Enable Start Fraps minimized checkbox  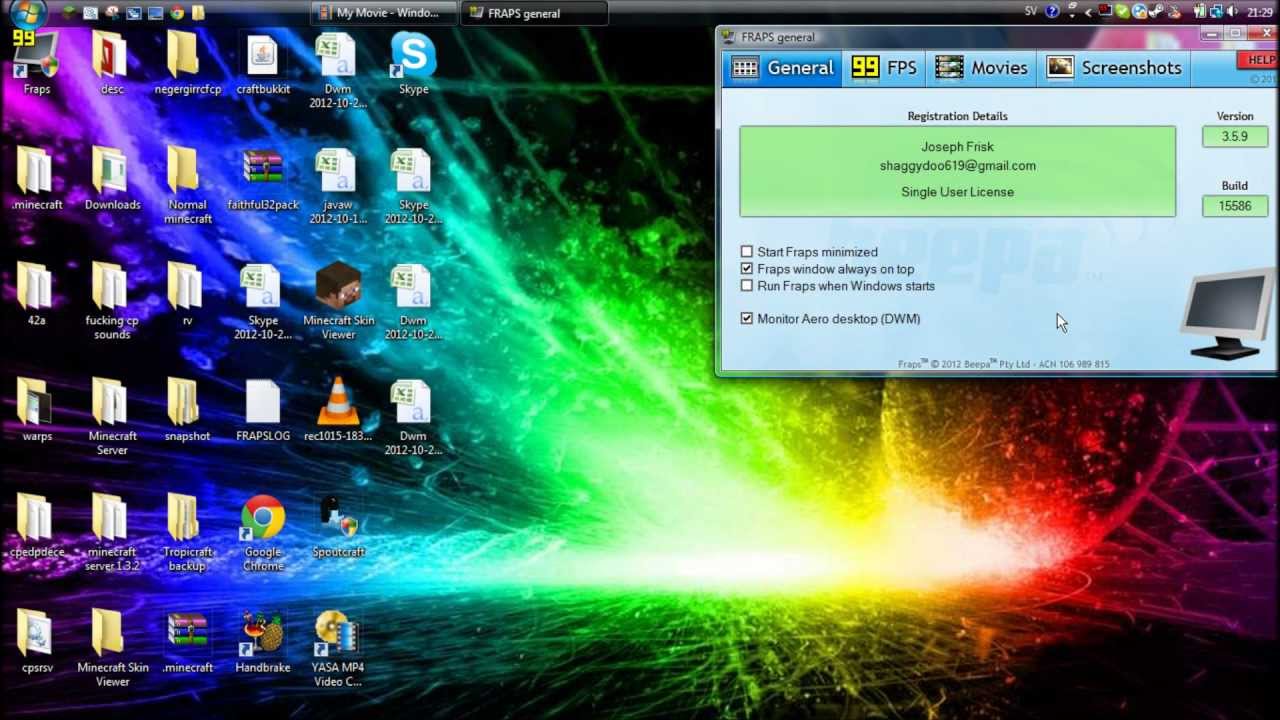746,252
